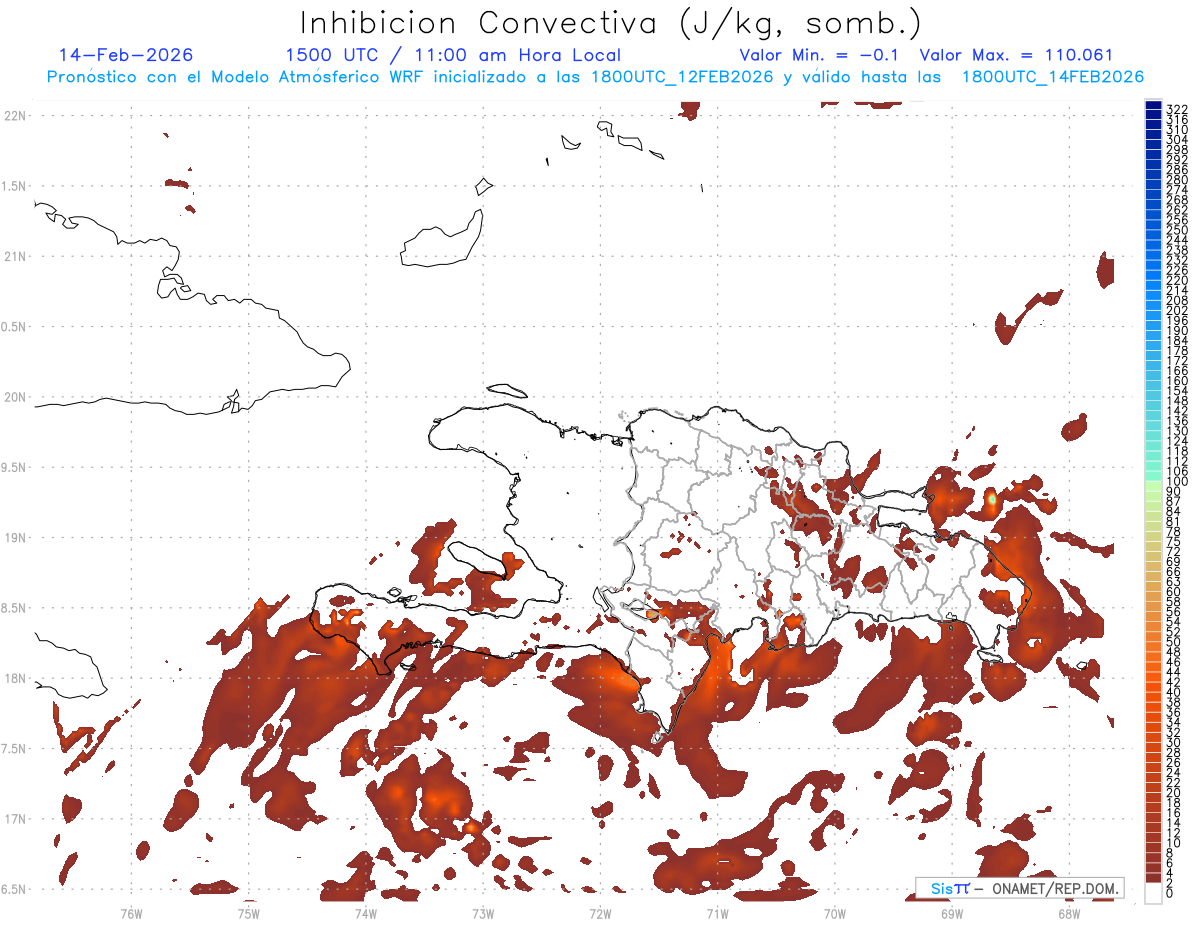1200x927 pixels.
Task: Click the '322' legend value
Action: click(1177, 109)
